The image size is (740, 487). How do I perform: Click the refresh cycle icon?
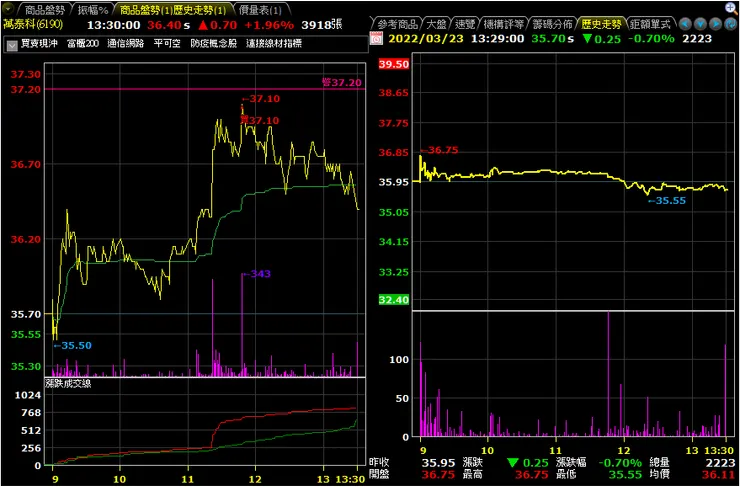tap(730, 24)
